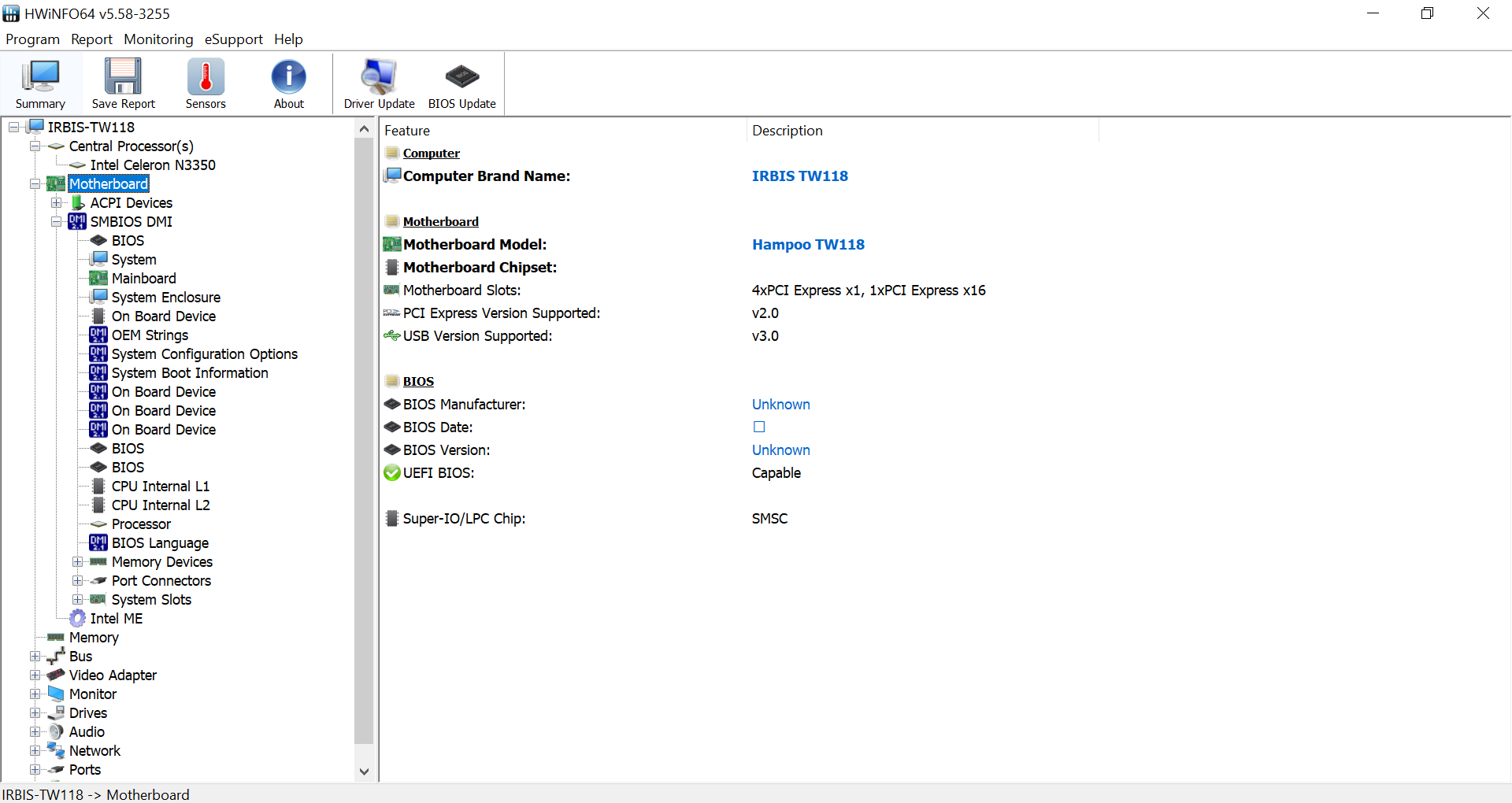Image resolution: width=1512 pixels, height=803 pixels.
Task: Click the Save Report floppy icon
Action: point(124,76)
